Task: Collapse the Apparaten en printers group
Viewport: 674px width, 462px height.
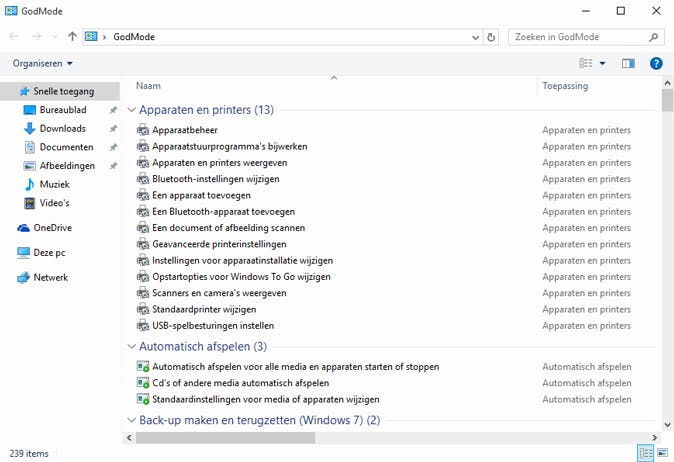Action: pos(131,110)
